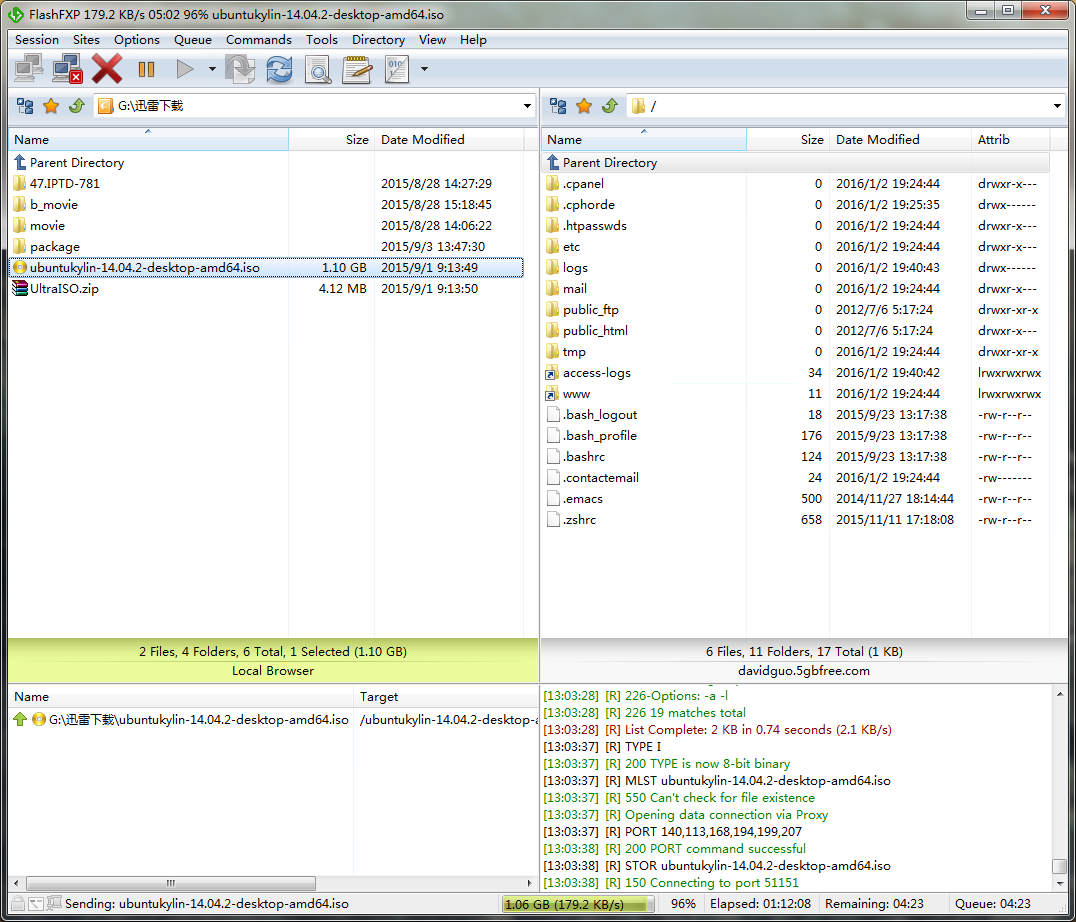Image resolution: width=1076 pixels, height=922 pixels.
Task: Open the Help menu
Action: pyautogui.click(x=473, y=40)
